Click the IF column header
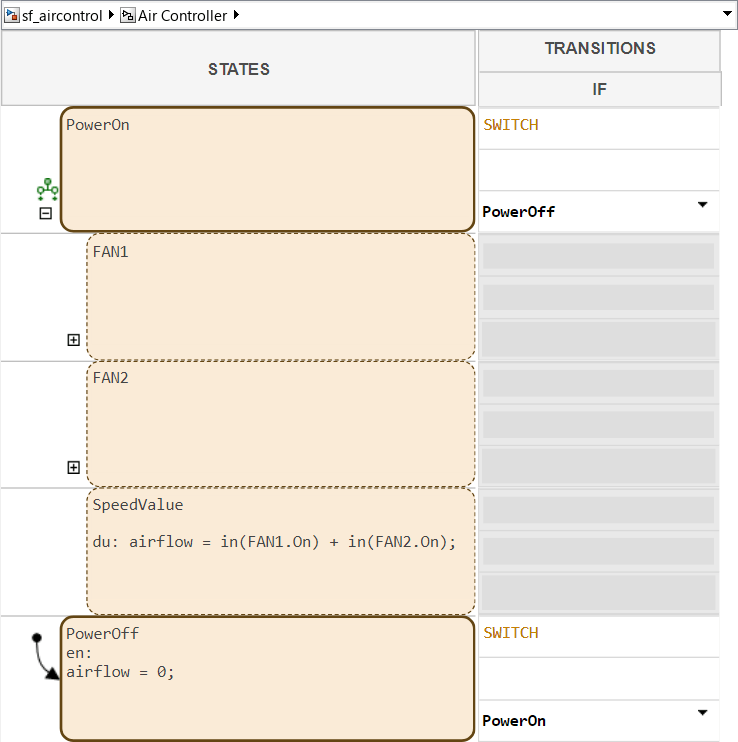The height and width of the screenshot is (742, 738). [x=599, y=89]
